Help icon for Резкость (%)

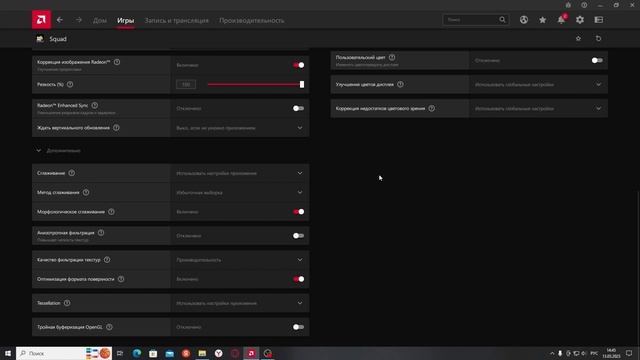point(70,84)
